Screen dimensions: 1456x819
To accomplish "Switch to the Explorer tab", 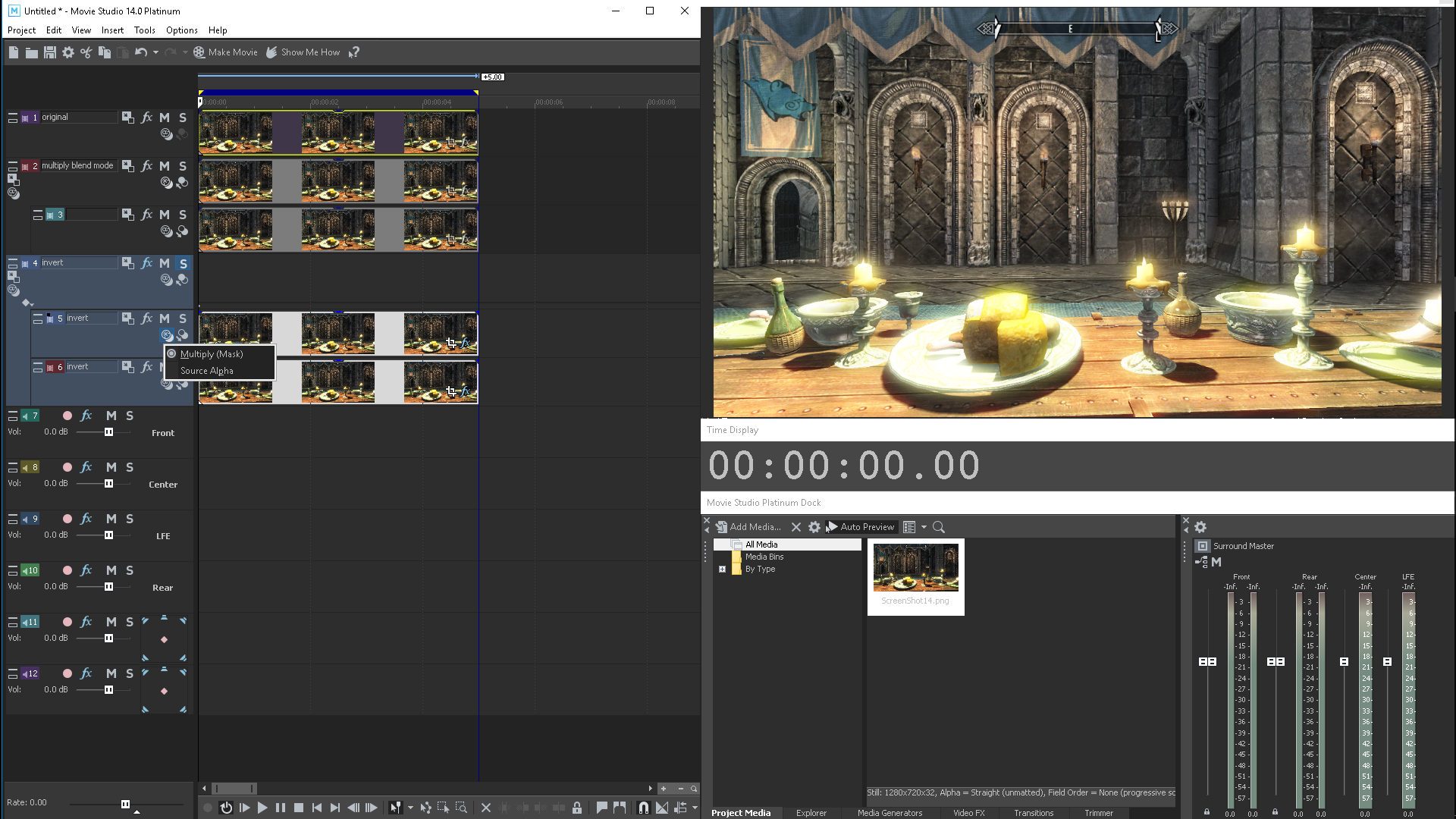I will point(811,813).
